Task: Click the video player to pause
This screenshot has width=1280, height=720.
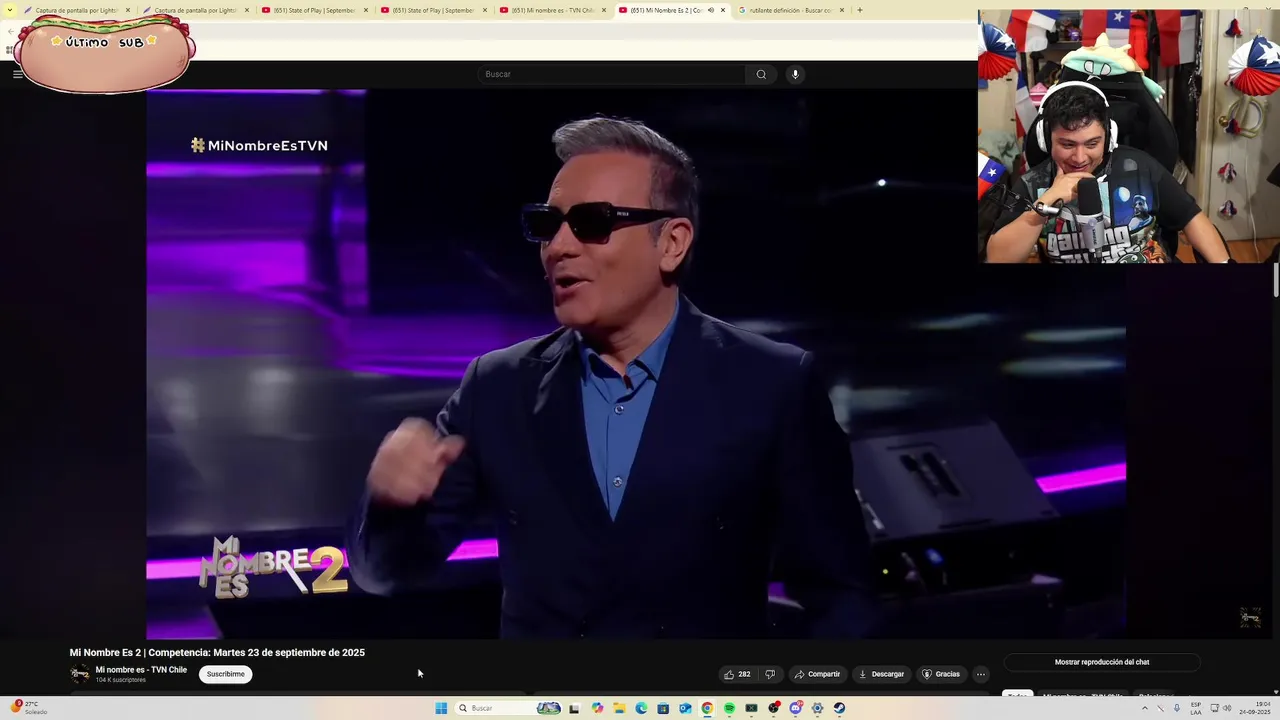Action: coord(636,364)
